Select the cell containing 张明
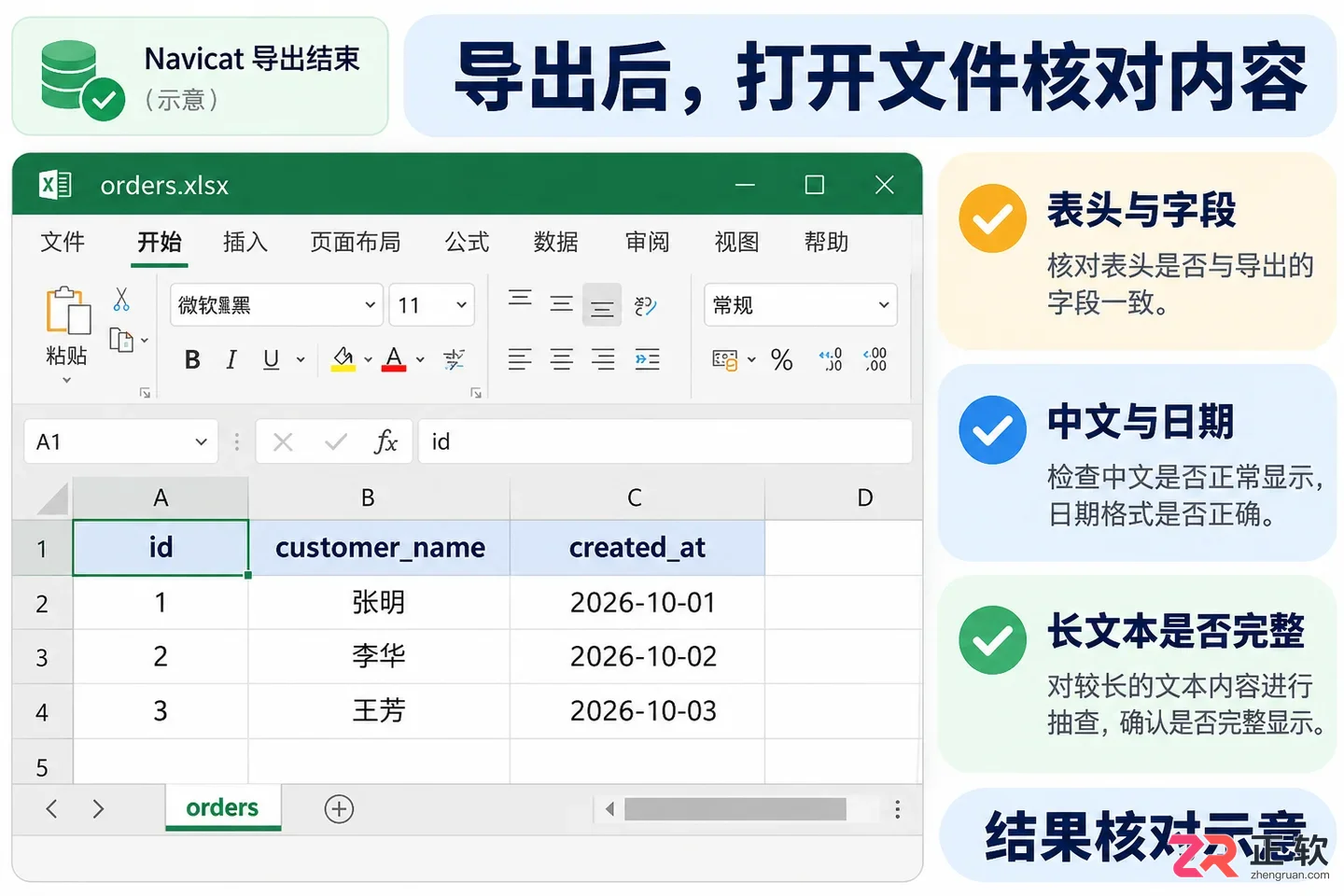Image resolution: width=1344 pixels, height=896 pixels. pyautogui.click(x=379, y=603)
